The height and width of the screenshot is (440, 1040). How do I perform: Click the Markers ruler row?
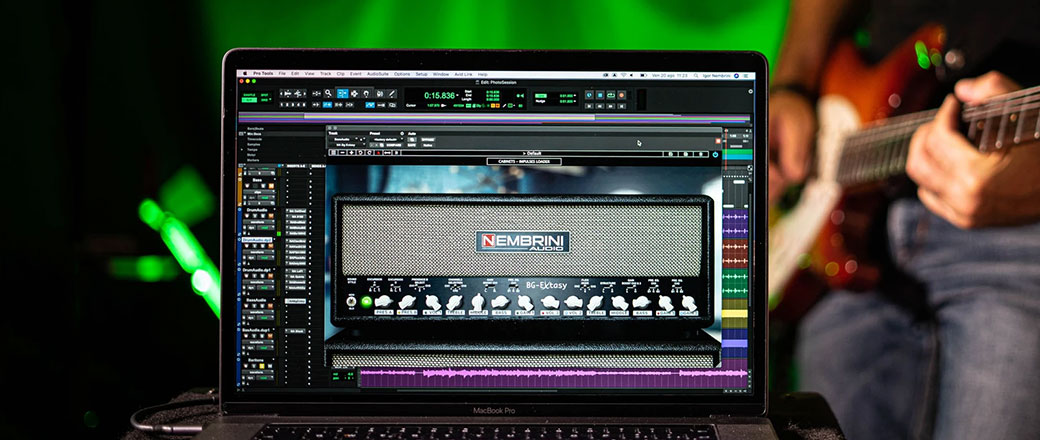pyautogui.click(x=253, y=160)
